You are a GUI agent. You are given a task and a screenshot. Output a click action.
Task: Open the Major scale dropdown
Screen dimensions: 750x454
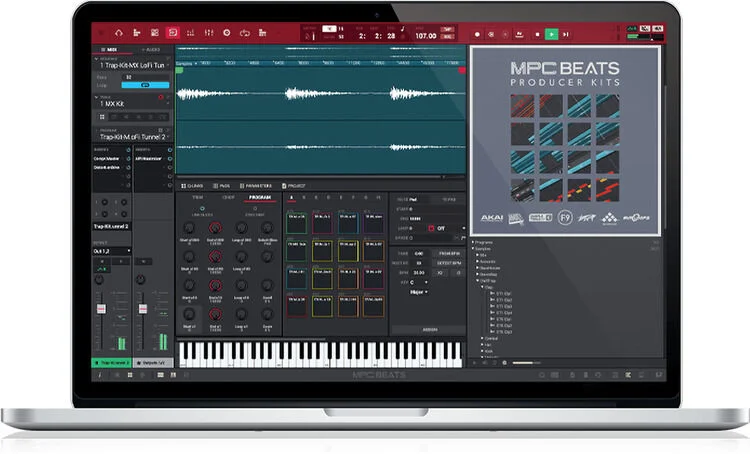tap(417, 292)
